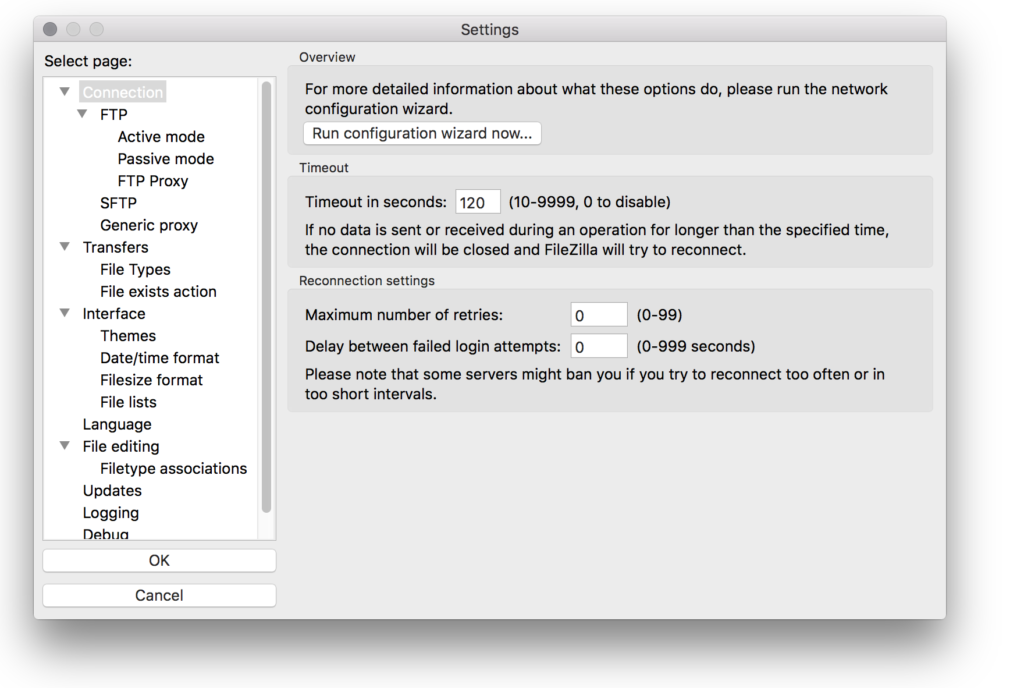
Task: Select the Updates settings page
Action: point(112,490)
